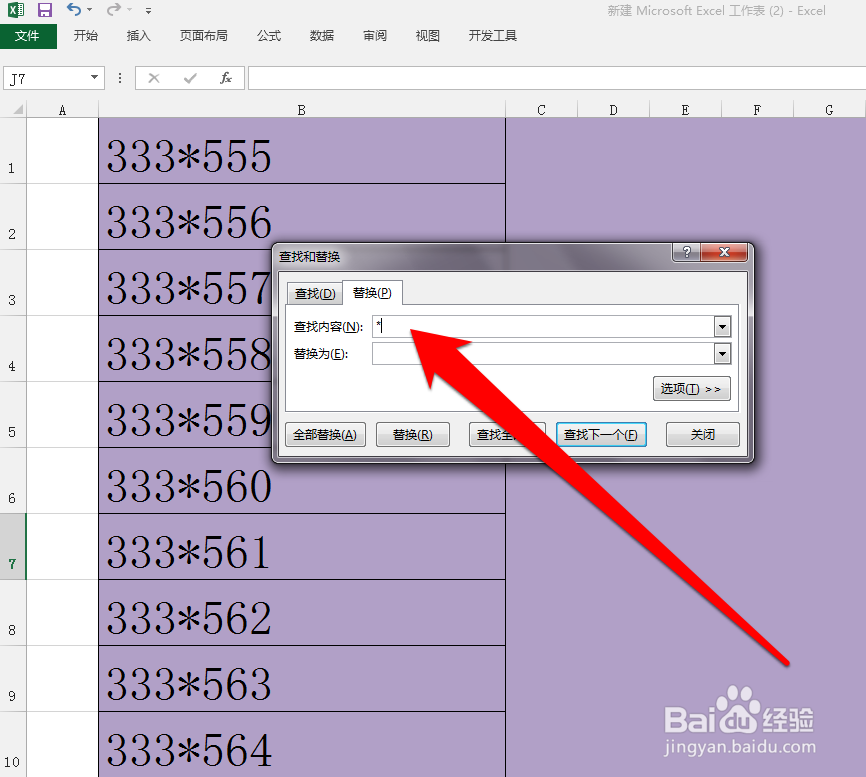
Task: Save the workbook with the floppy icon
Action: click(x=44, y=10)
